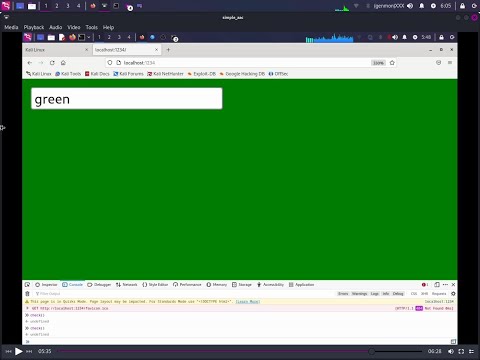Switch to the DevTools Style Editor tab
The image size is (480, 360).
pos(155,284)
